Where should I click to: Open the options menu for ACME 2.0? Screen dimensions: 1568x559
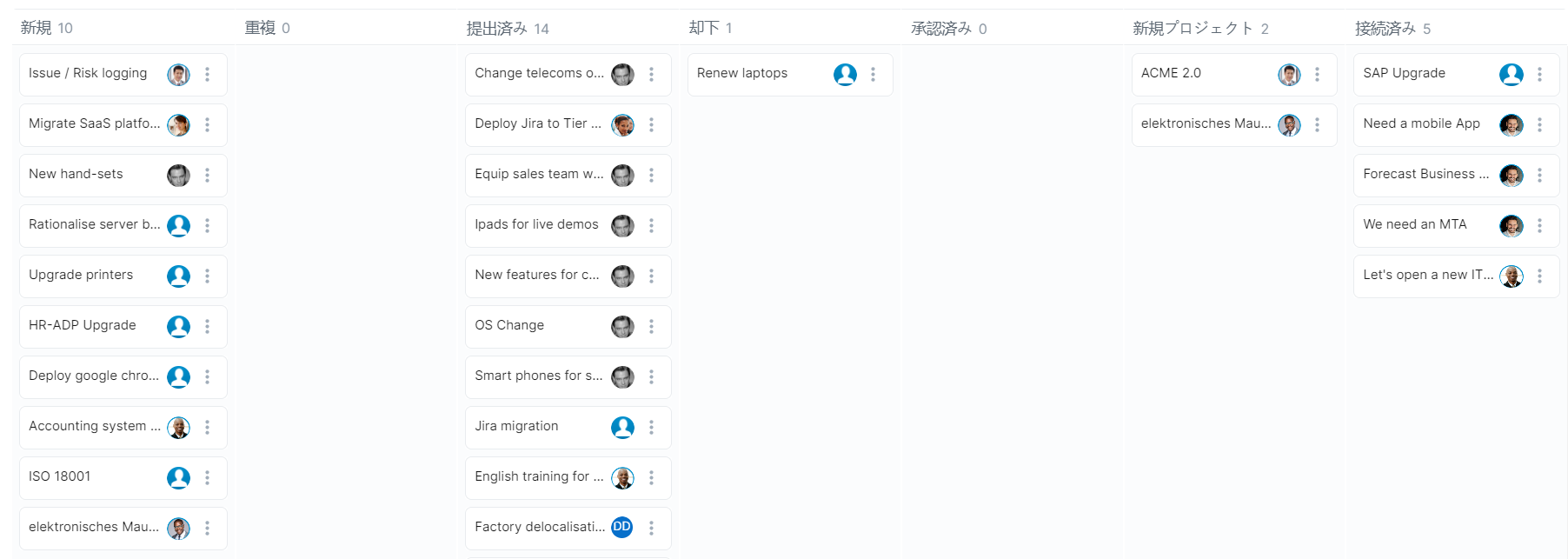[1317, 75]
